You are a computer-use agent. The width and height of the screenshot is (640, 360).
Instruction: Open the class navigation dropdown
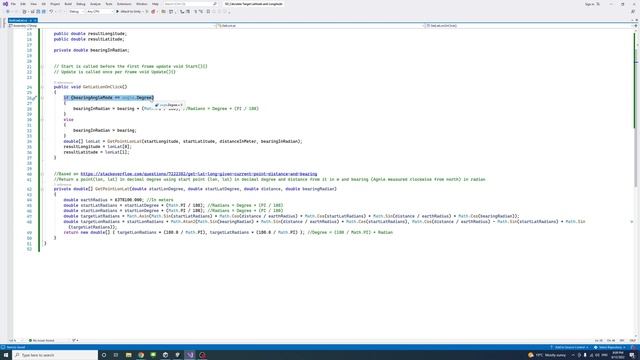point(320,26)
